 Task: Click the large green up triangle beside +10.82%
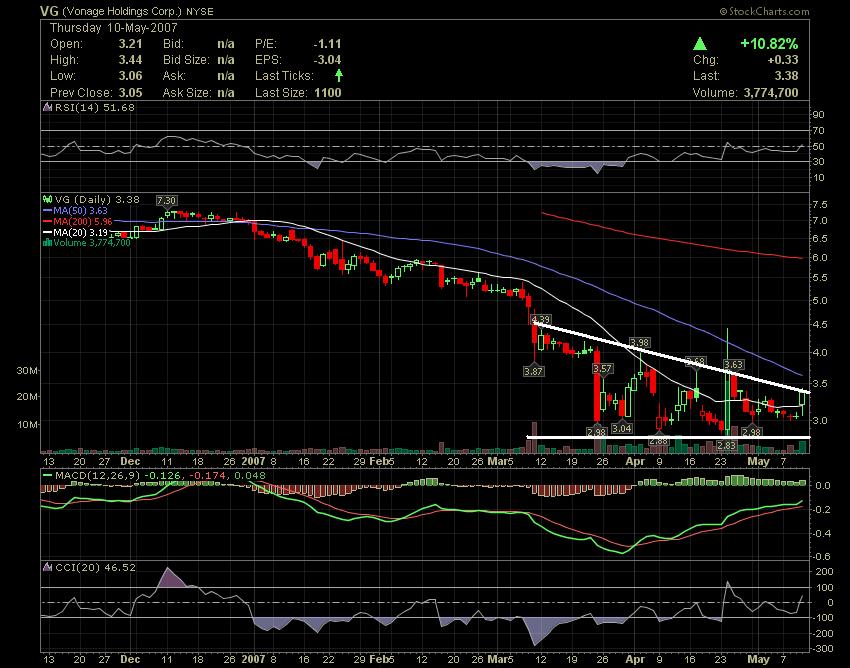pos(700,44)
